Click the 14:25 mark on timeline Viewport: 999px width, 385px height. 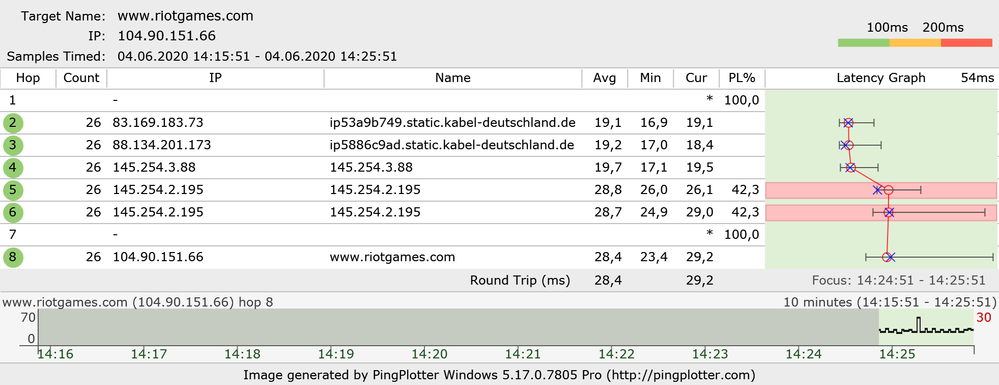pyautogui.click(x=898, y=354)
